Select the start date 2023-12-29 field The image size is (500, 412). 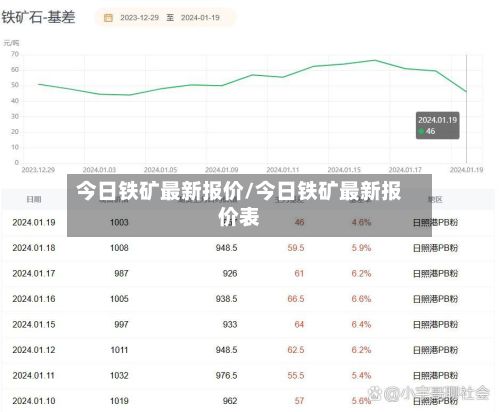(139, 18)
